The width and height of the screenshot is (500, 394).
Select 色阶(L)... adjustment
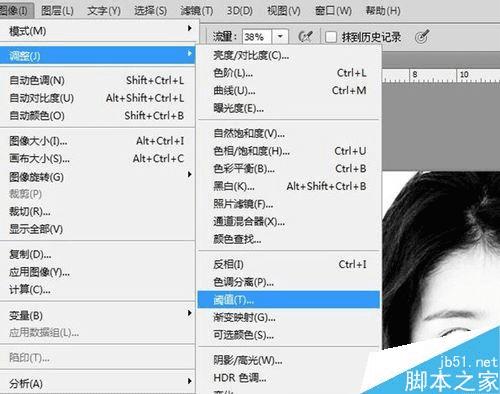click(x=289, y=73)
